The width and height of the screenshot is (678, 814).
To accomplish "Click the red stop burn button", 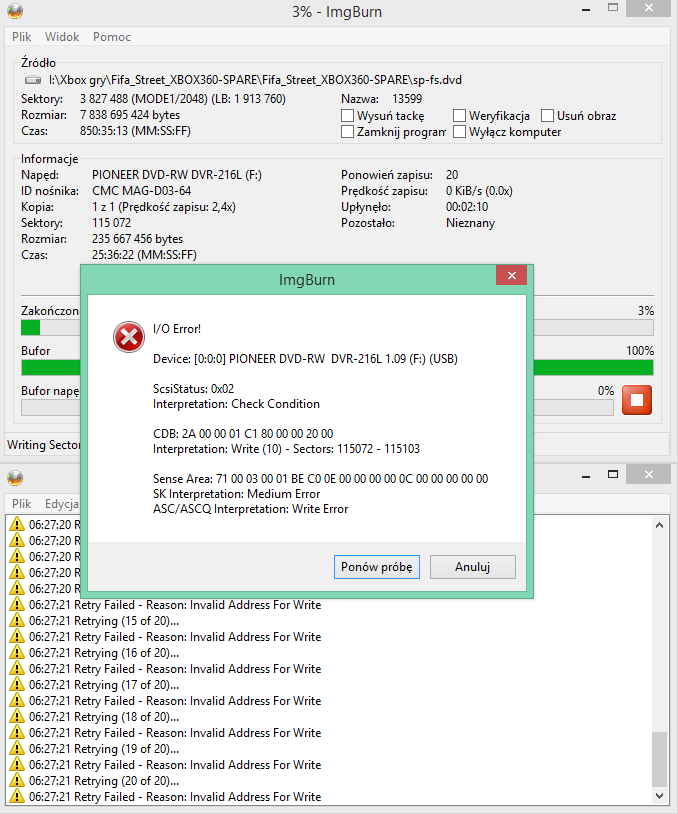I will coord(636,400).
